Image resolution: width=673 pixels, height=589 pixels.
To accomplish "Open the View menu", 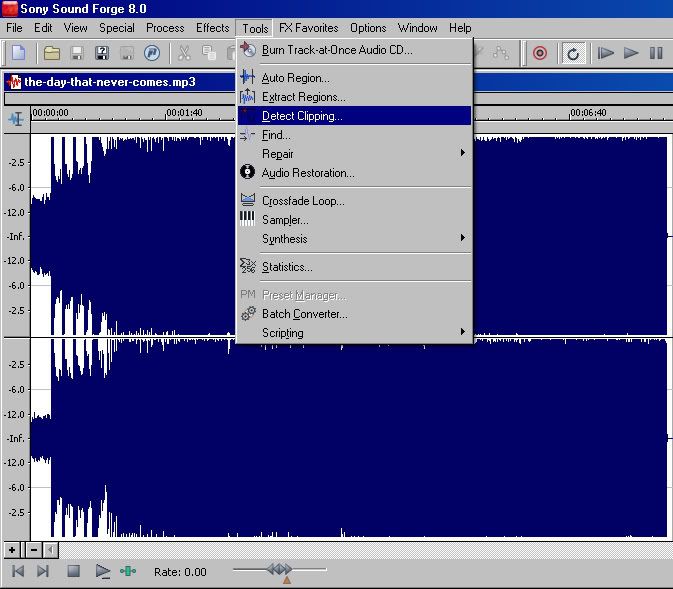I will click(76, 28).
